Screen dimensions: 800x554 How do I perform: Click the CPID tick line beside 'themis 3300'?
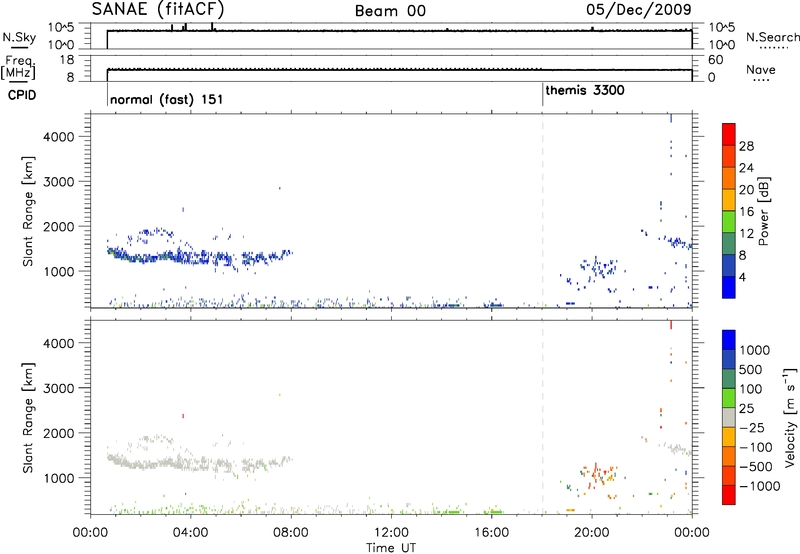click(x=542, y=95)
